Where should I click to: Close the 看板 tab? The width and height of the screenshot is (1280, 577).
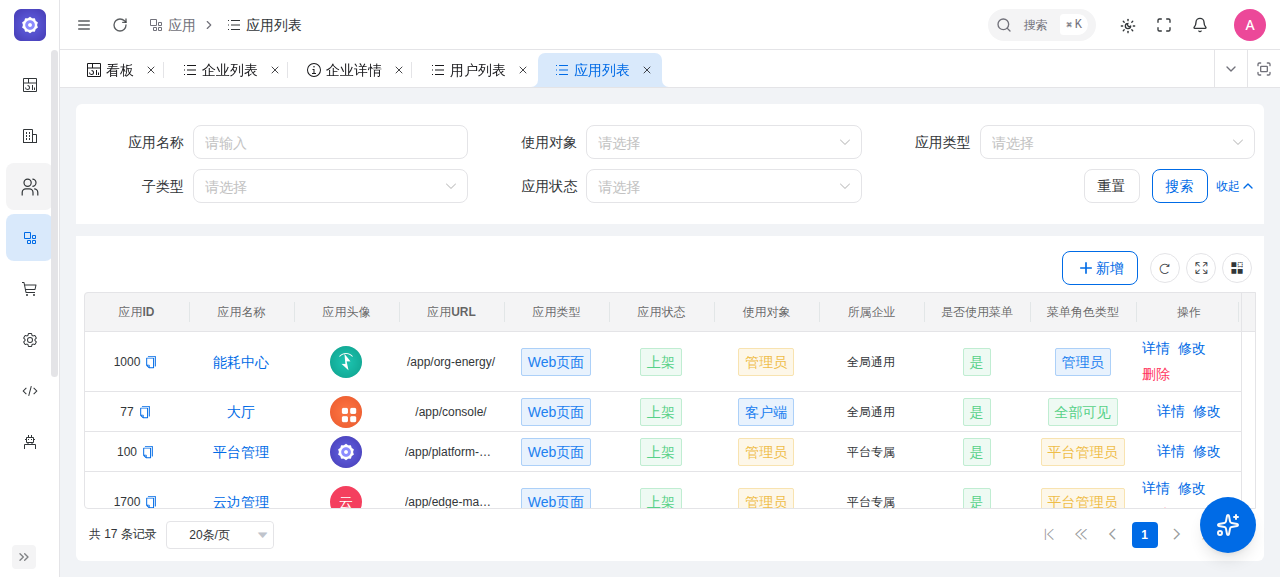click(x=151, y=70)
